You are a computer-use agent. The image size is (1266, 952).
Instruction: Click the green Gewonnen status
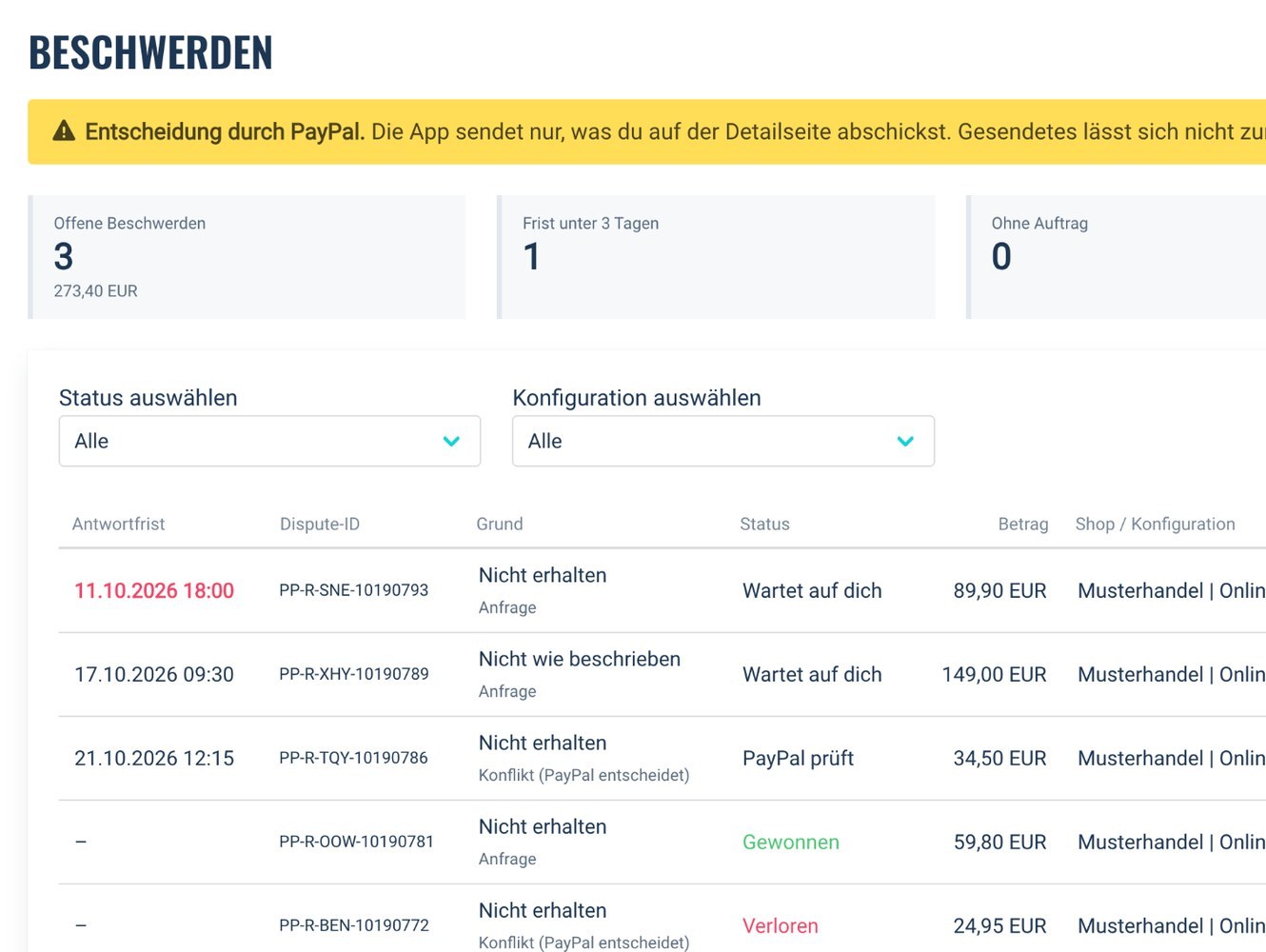[791, 842]
